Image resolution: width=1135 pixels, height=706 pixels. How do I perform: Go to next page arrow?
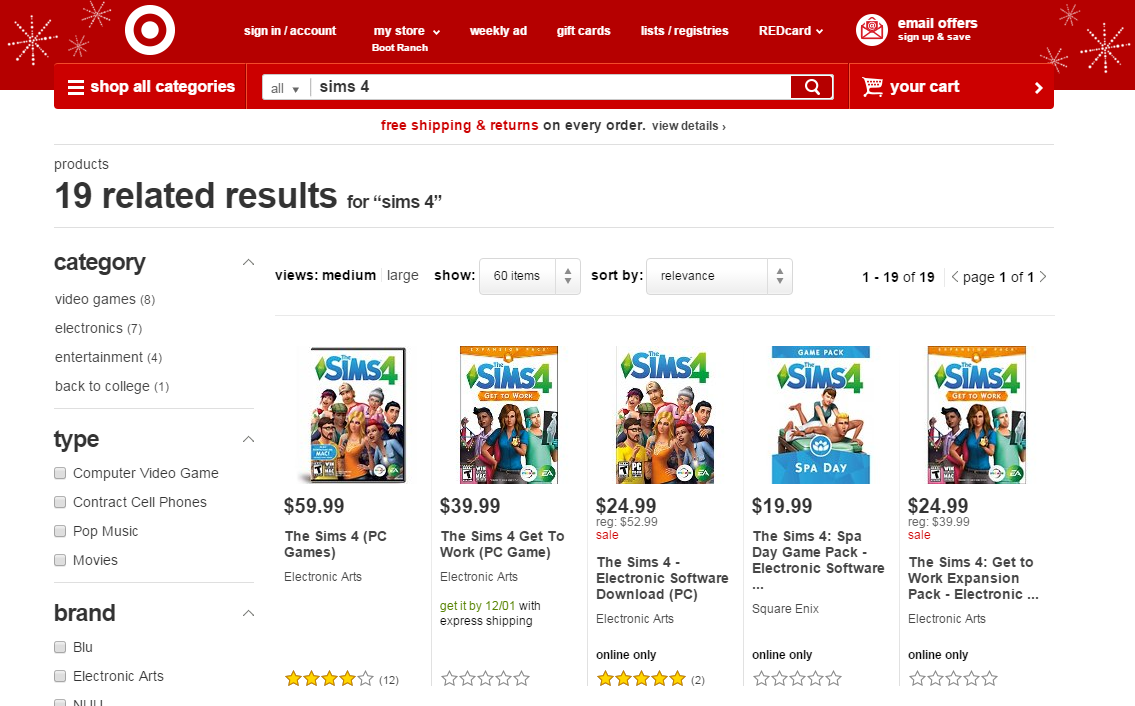click(x=1043, y=277)
